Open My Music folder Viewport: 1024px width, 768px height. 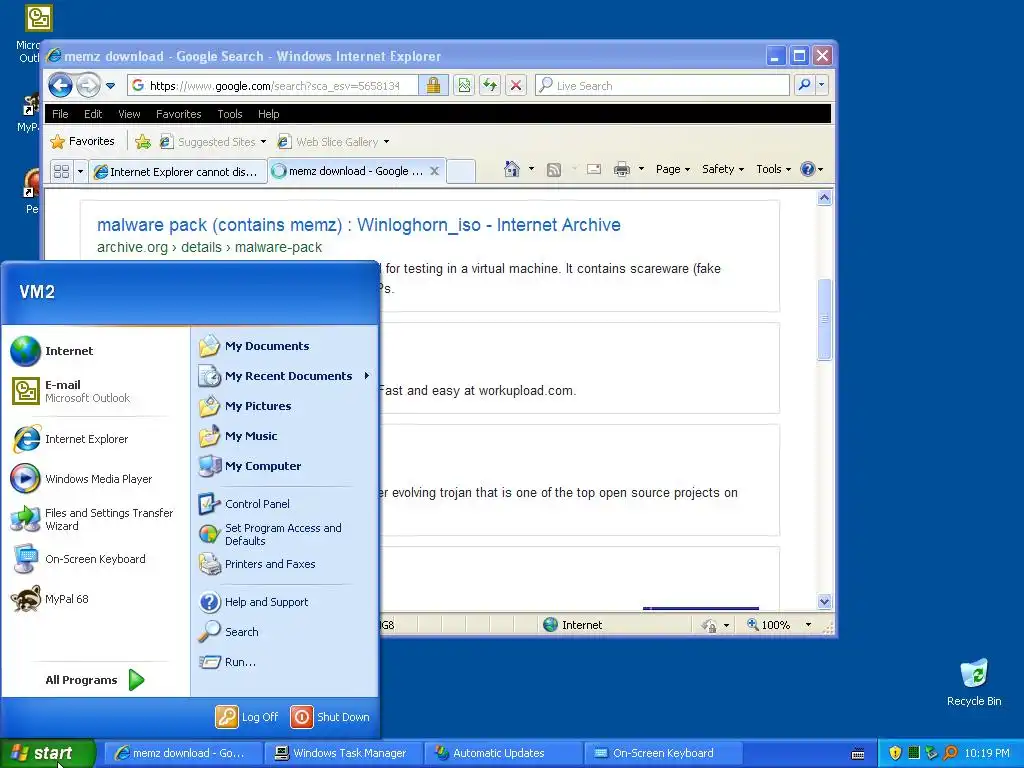pos(284,436)
